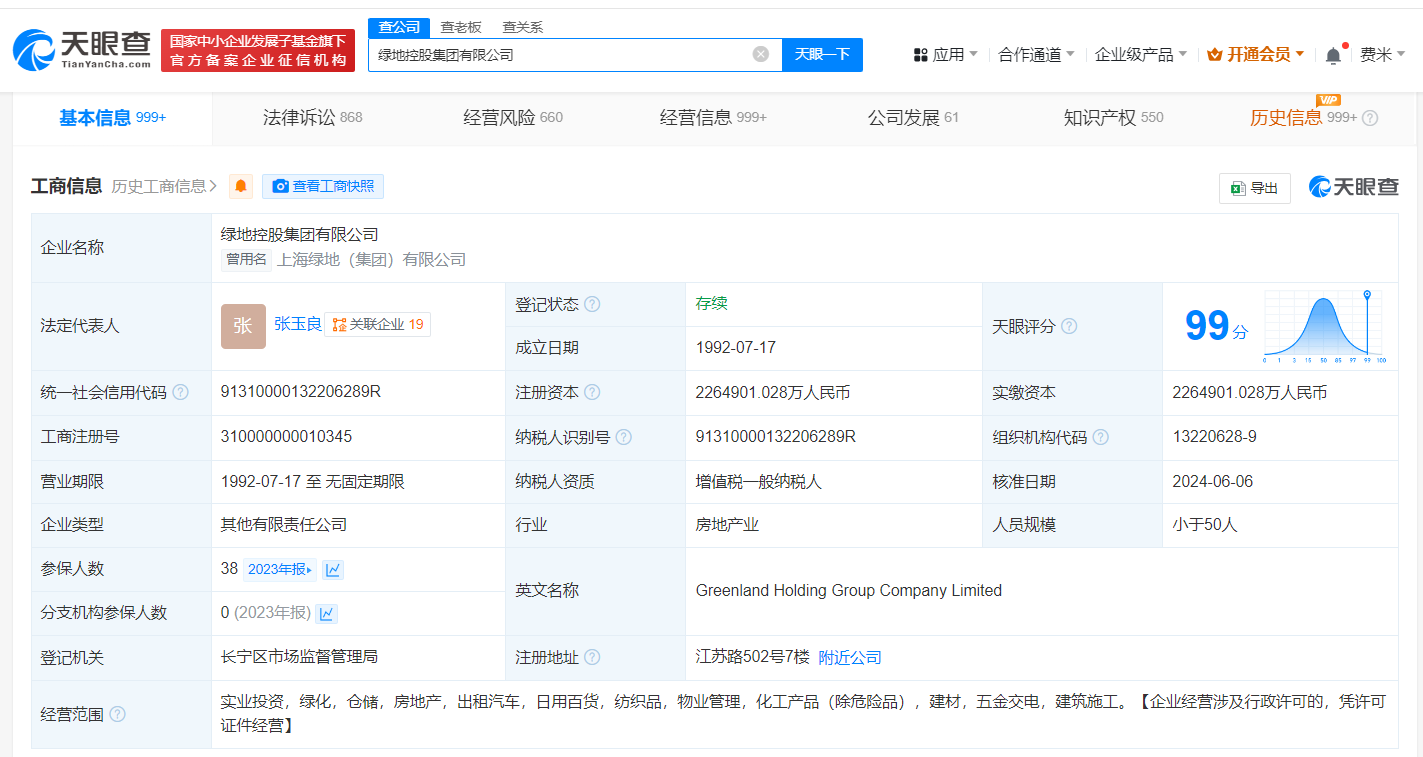Expand the 应用 dropdown menu
This screenshot has height=757, width=1423.
tap(946, 54)
